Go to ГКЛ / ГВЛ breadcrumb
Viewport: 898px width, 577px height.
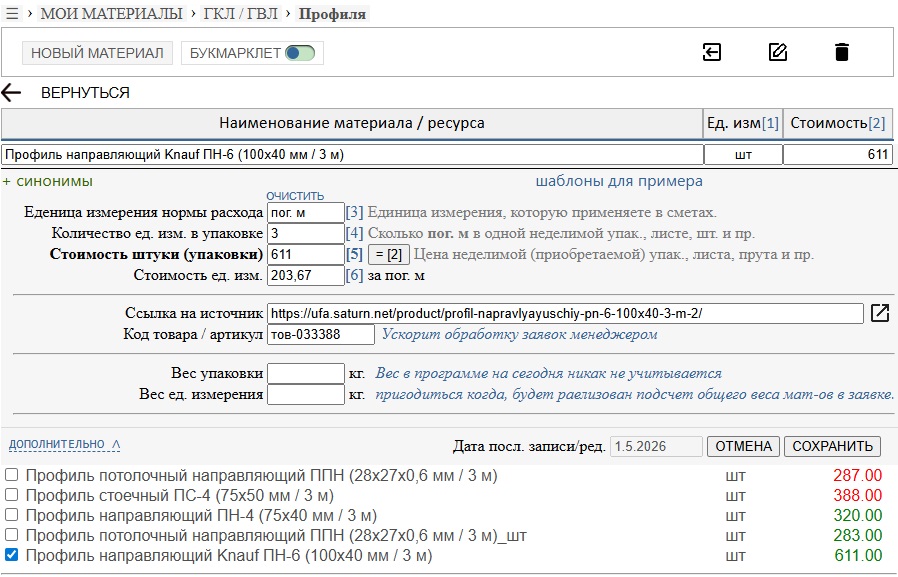tap(241, 14)
